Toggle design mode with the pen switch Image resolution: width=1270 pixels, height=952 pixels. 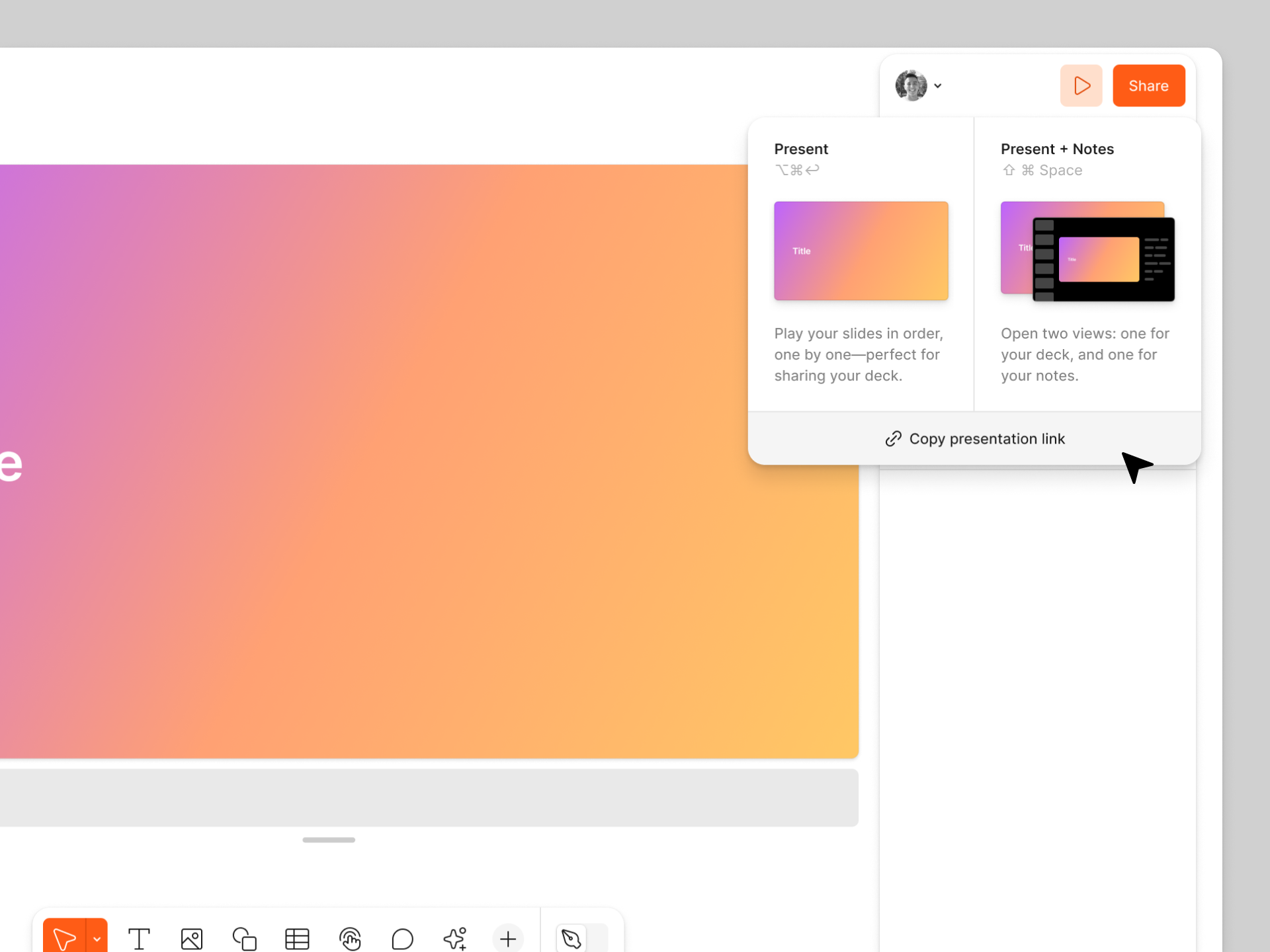(x=581, y=938)
